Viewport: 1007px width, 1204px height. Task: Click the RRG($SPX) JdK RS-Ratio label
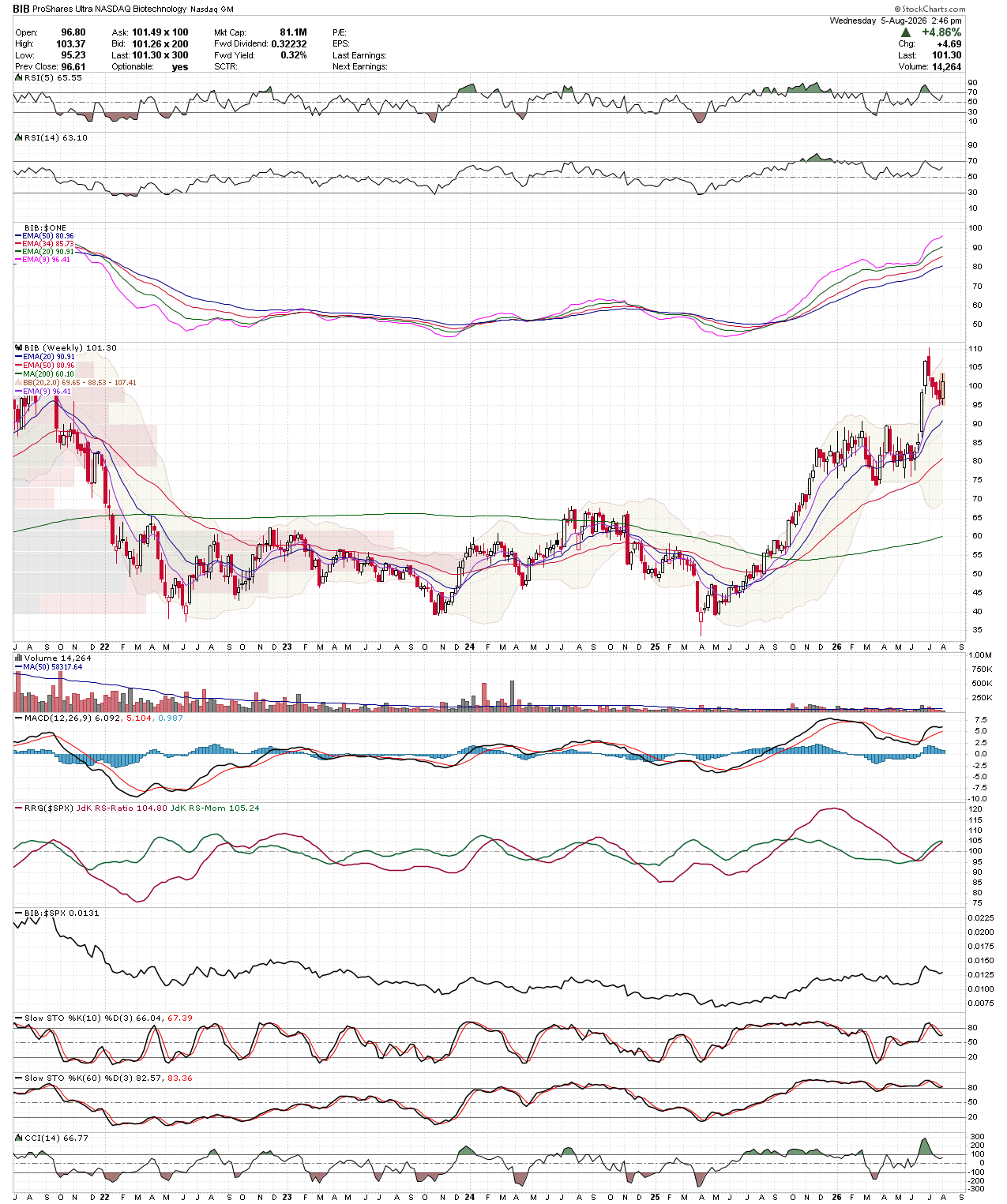(95, 808)
